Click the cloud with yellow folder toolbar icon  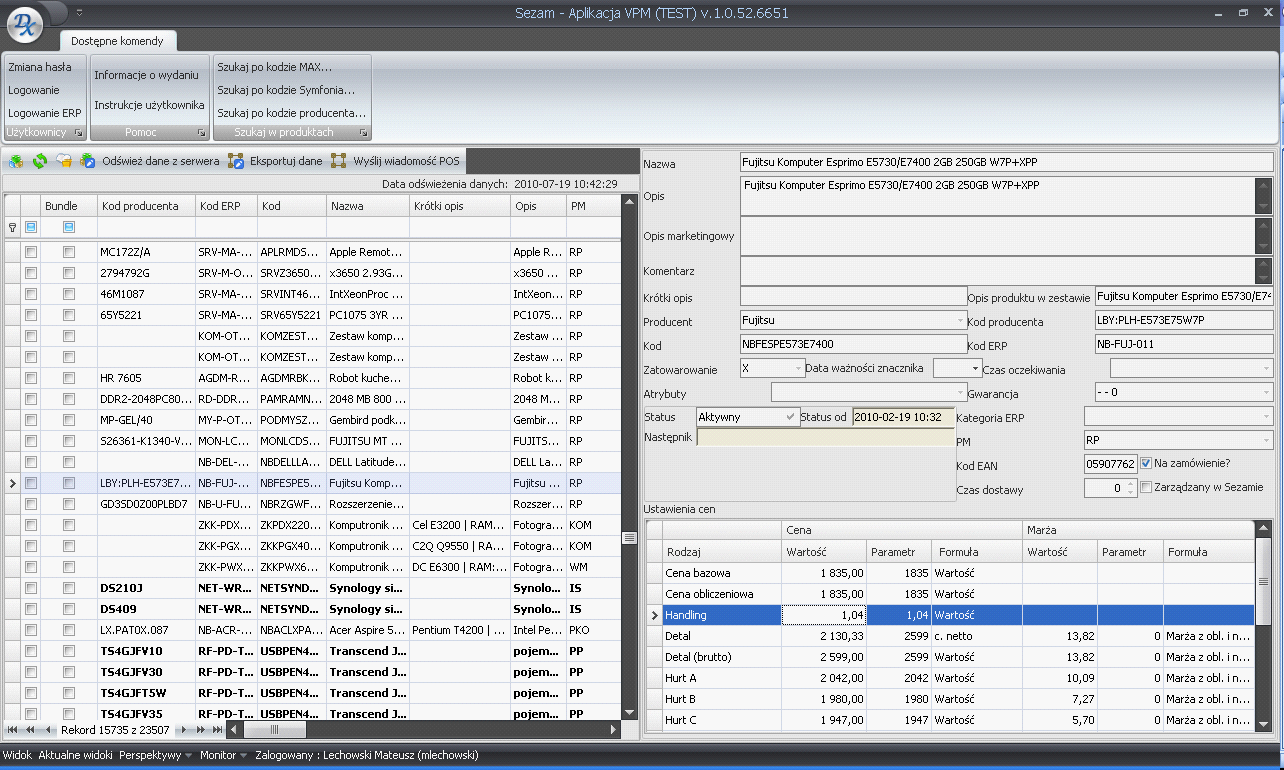(64, 161)
